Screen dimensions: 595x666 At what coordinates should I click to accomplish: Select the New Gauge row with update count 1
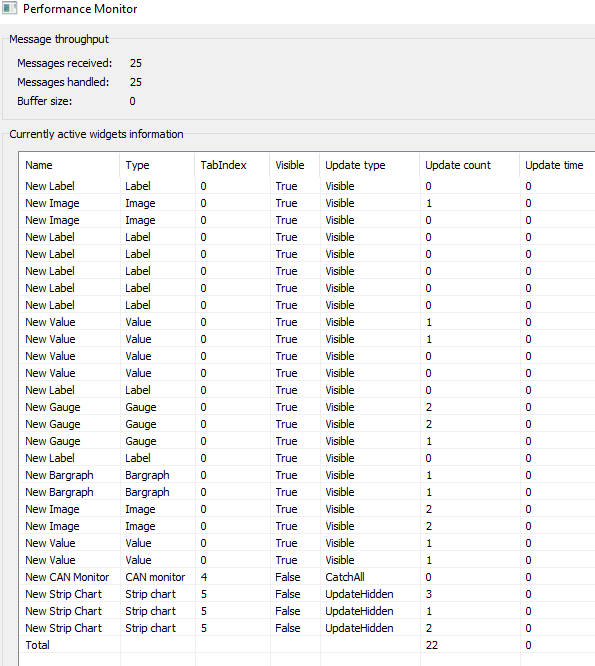click(53, 441)
